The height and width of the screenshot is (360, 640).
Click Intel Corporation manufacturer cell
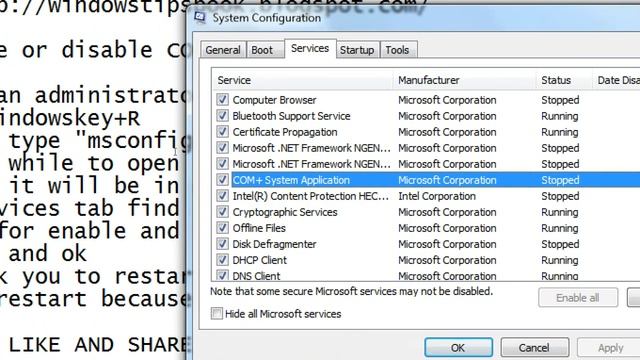437,196
